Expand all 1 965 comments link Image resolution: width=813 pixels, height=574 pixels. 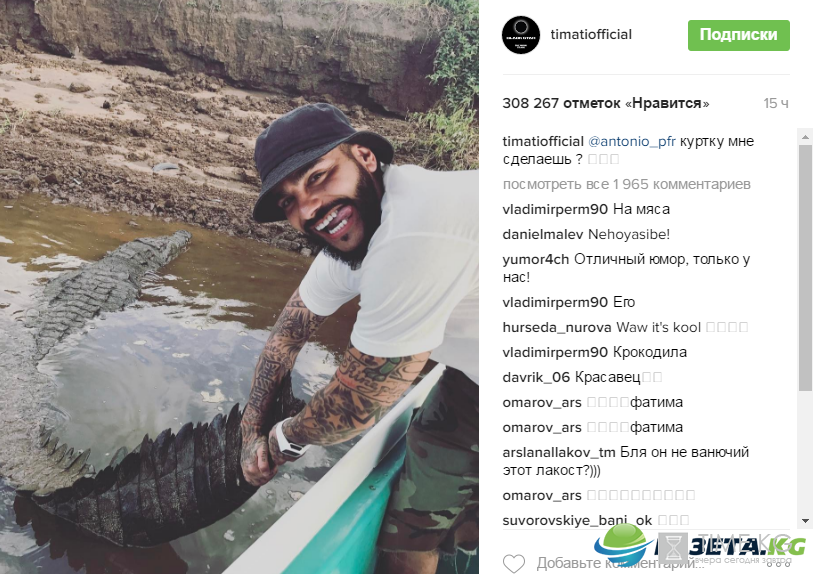coord(626,184)
